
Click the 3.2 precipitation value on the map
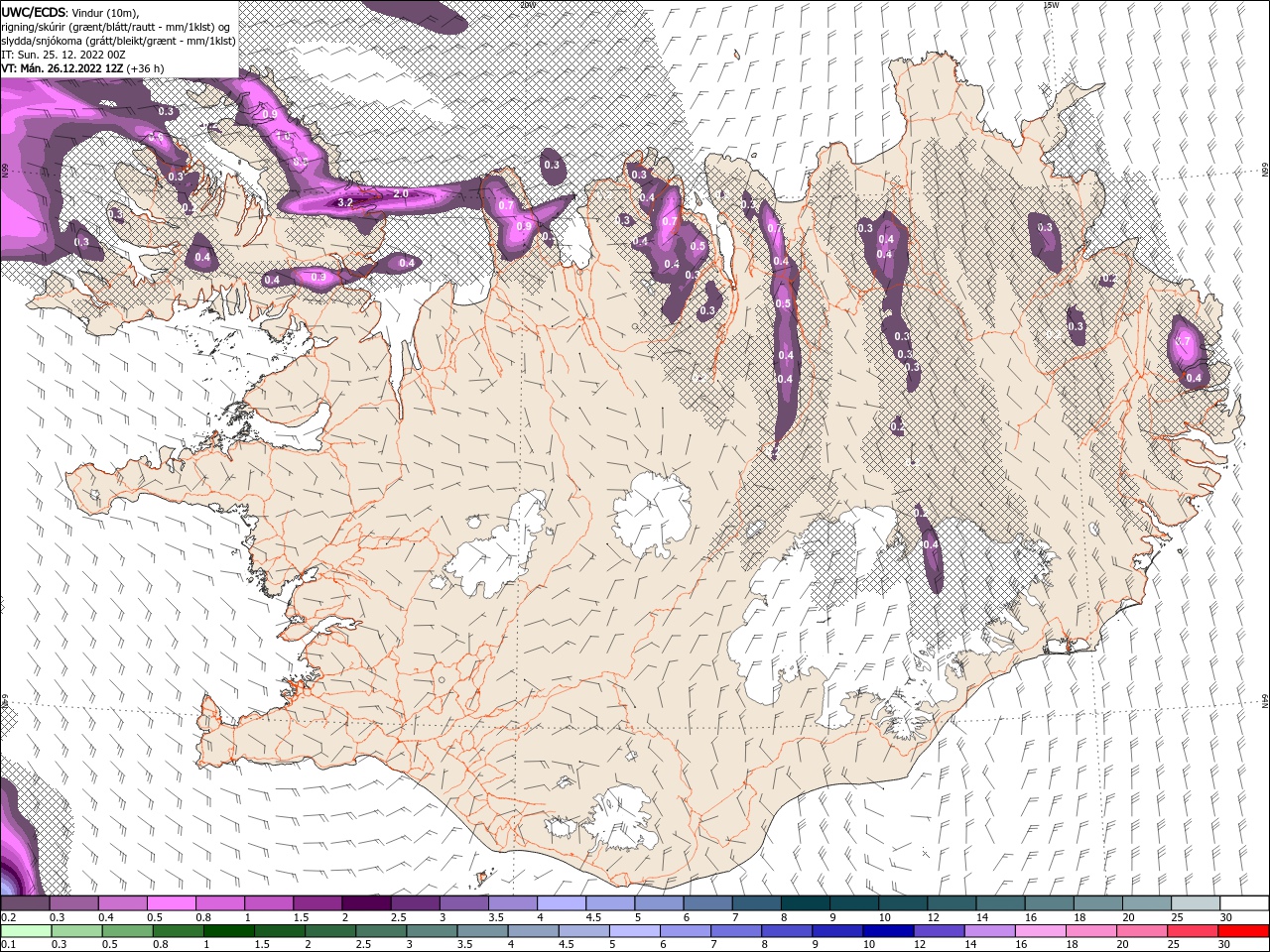[345, 202]
